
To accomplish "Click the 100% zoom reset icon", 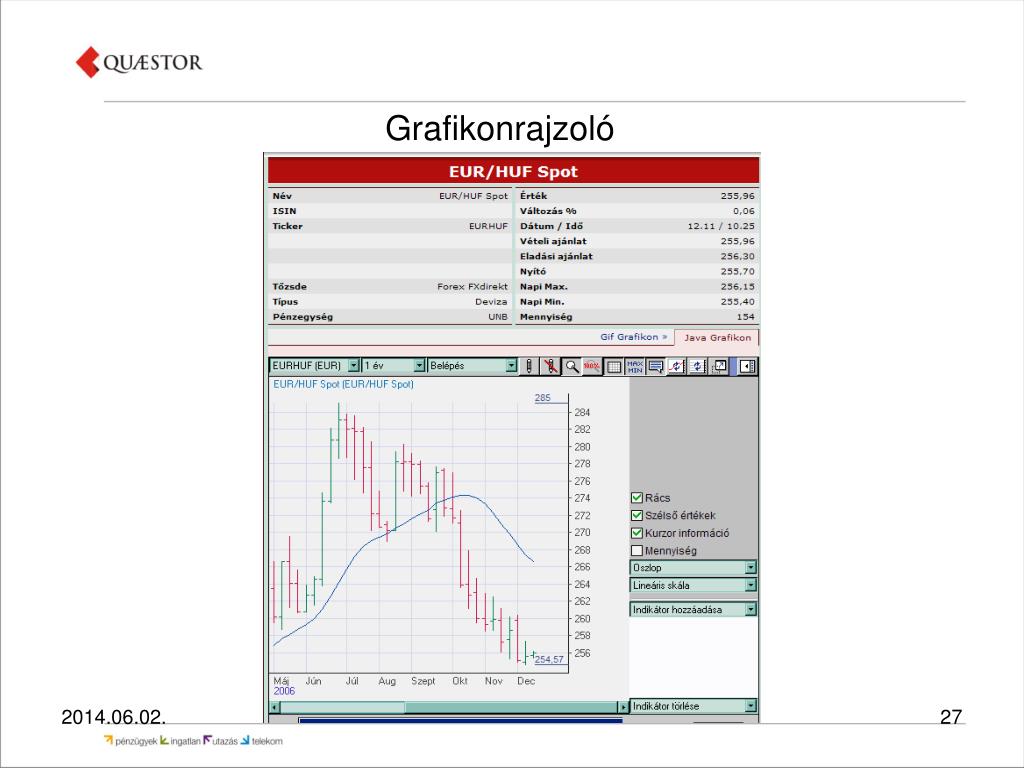I will (x=592, y=366).
